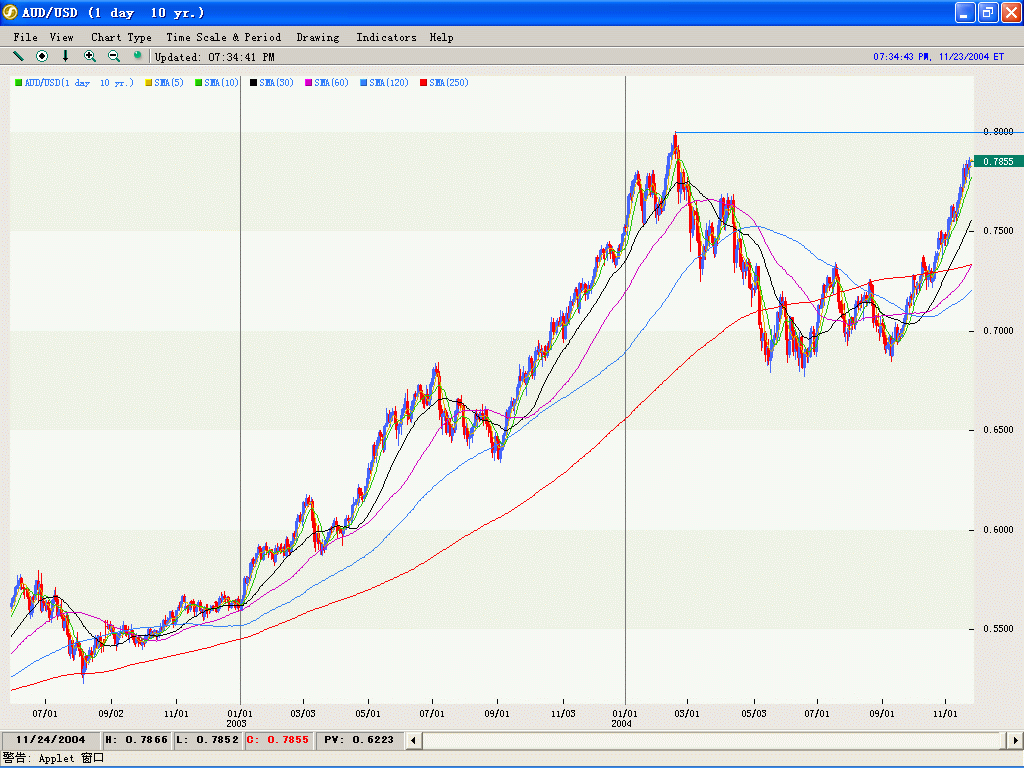Minimize the AUD/USD chart window
The image size is (1024, 768).
point(965,12)
